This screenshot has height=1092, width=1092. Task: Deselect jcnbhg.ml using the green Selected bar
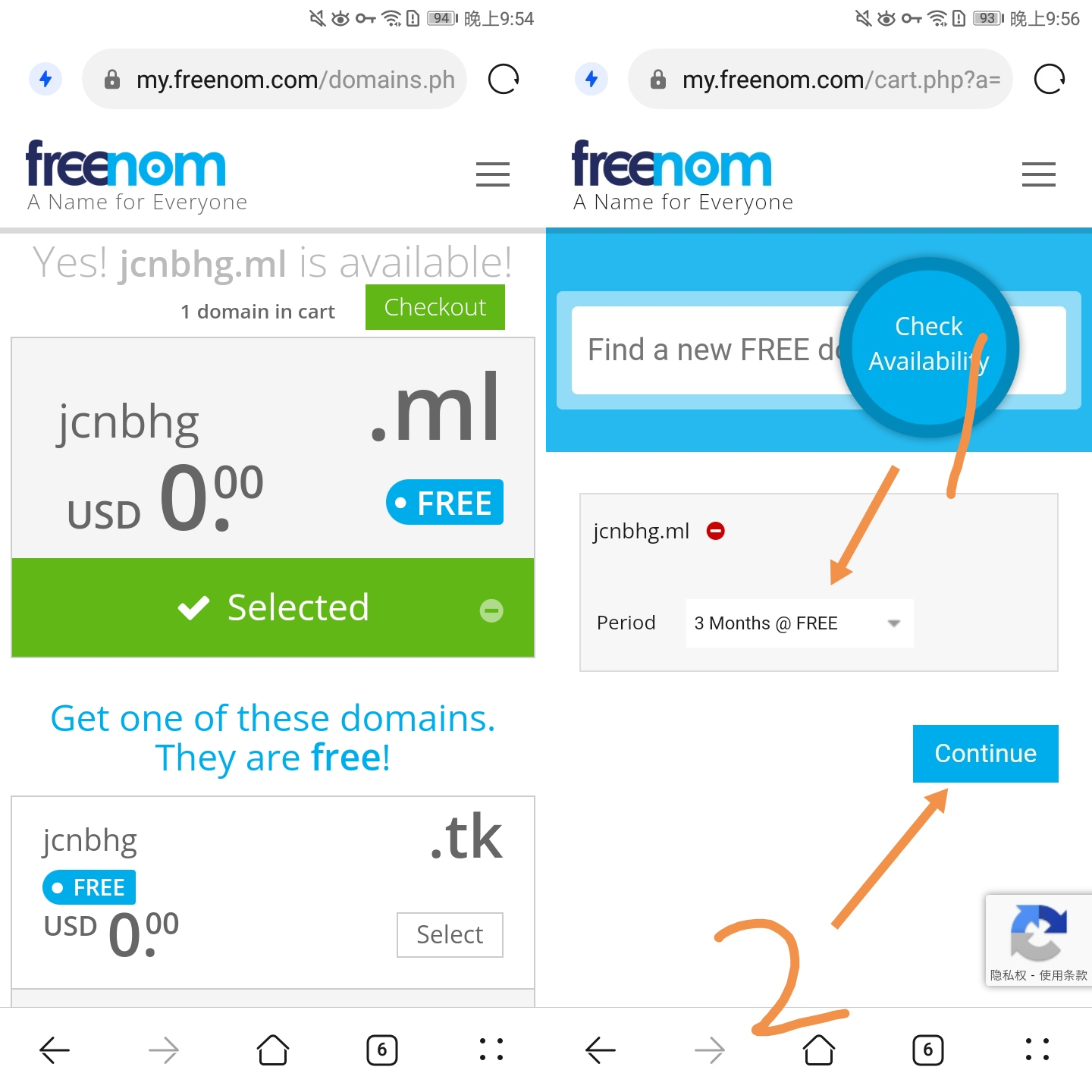273,607
